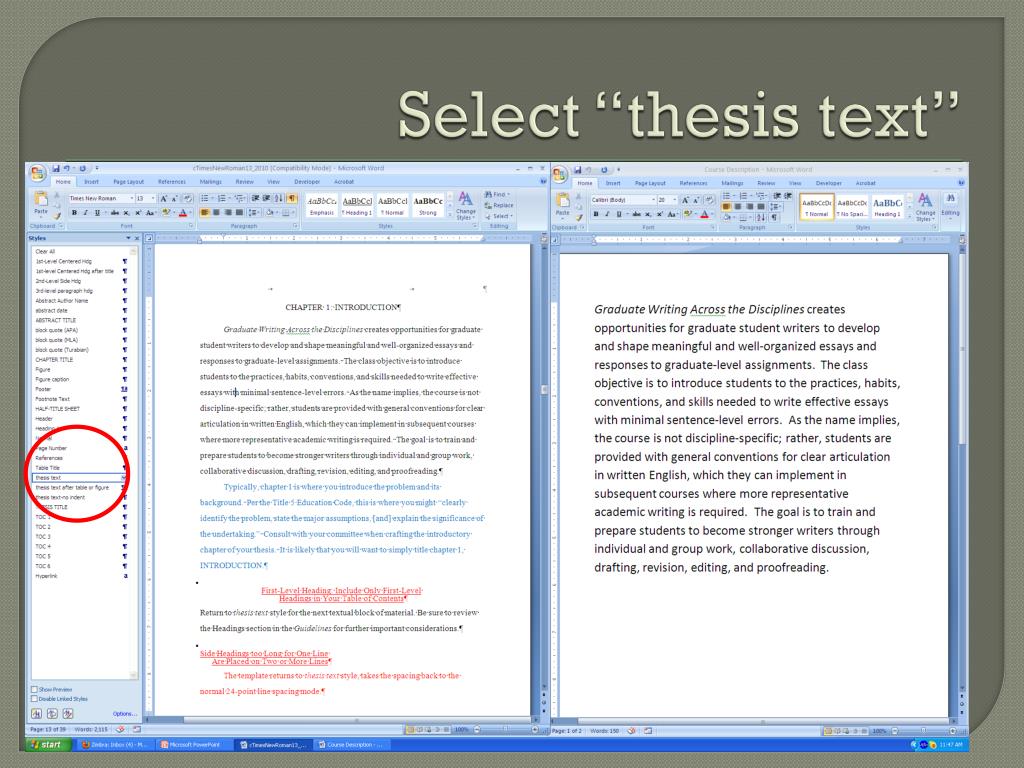Center text in Course Description window
This screenshot has width=1024, height=768.
coord(737,206)
